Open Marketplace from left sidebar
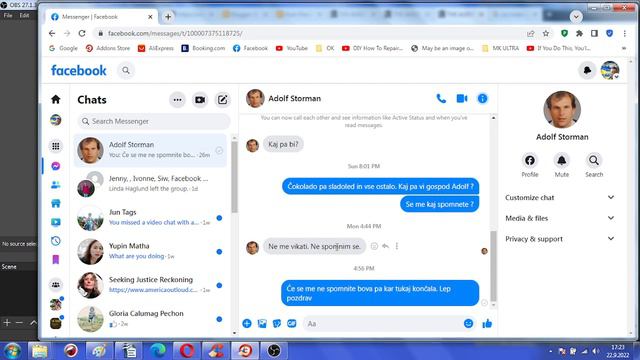The image size is (640, 360). coord(56,203)
